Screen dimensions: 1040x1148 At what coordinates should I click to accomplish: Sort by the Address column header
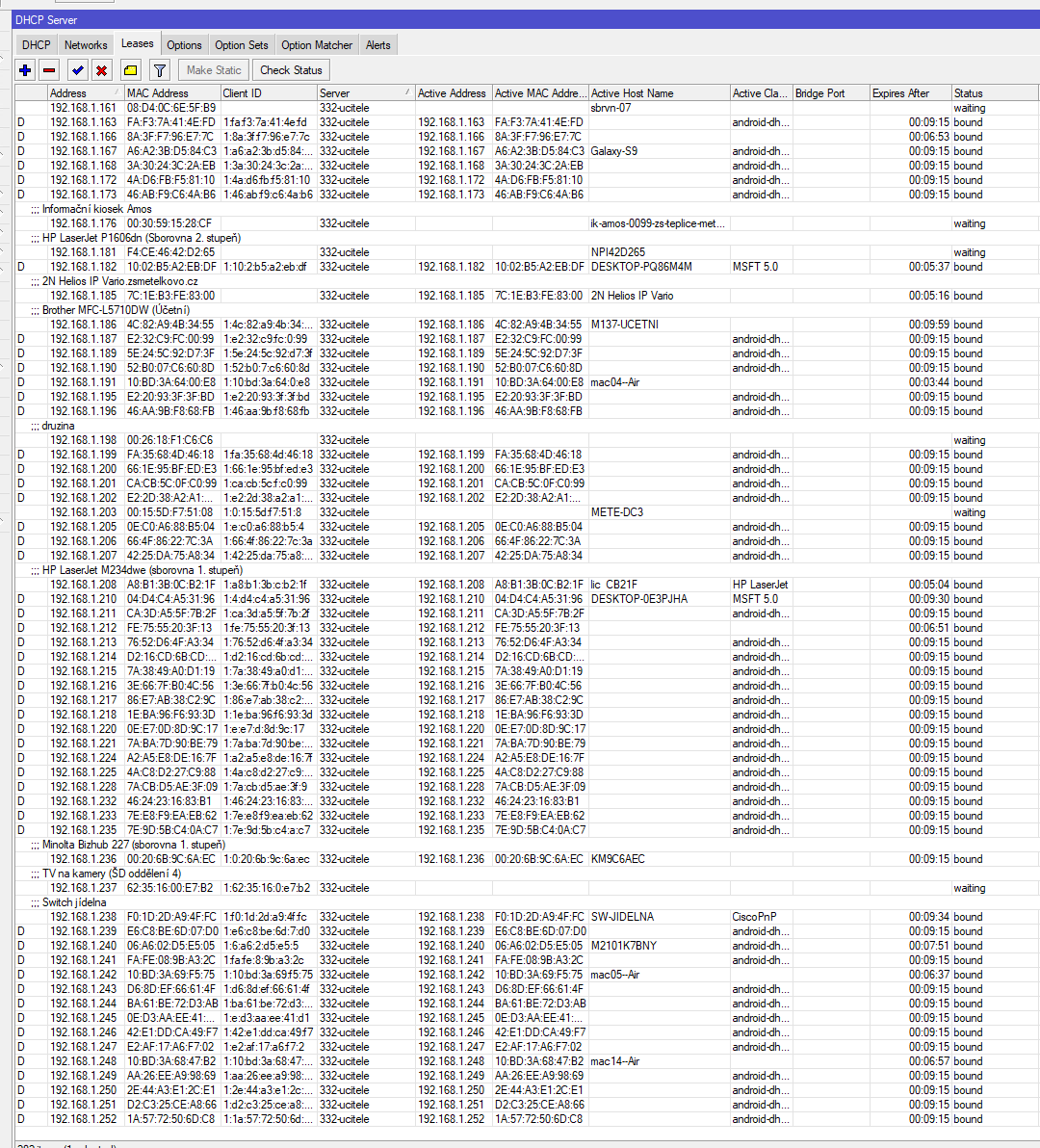tap(85, 93)
